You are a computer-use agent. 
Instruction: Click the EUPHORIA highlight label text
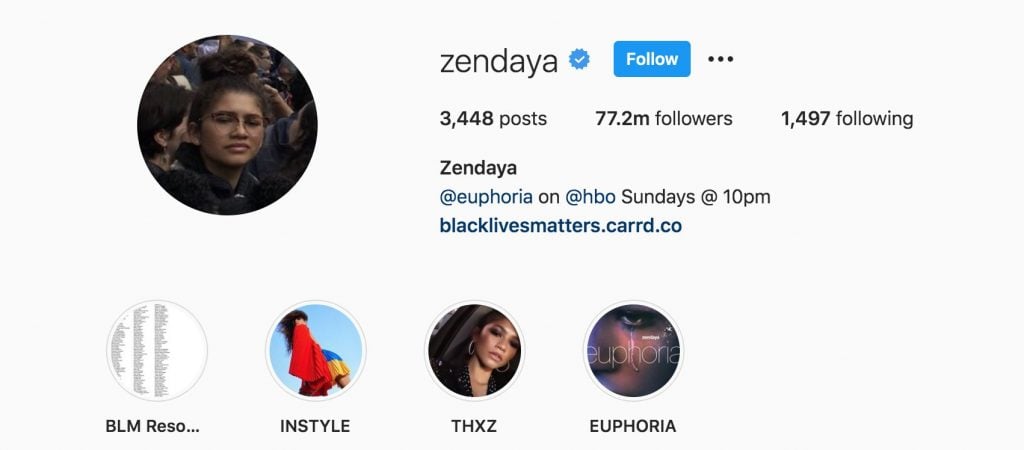(633, 426)
